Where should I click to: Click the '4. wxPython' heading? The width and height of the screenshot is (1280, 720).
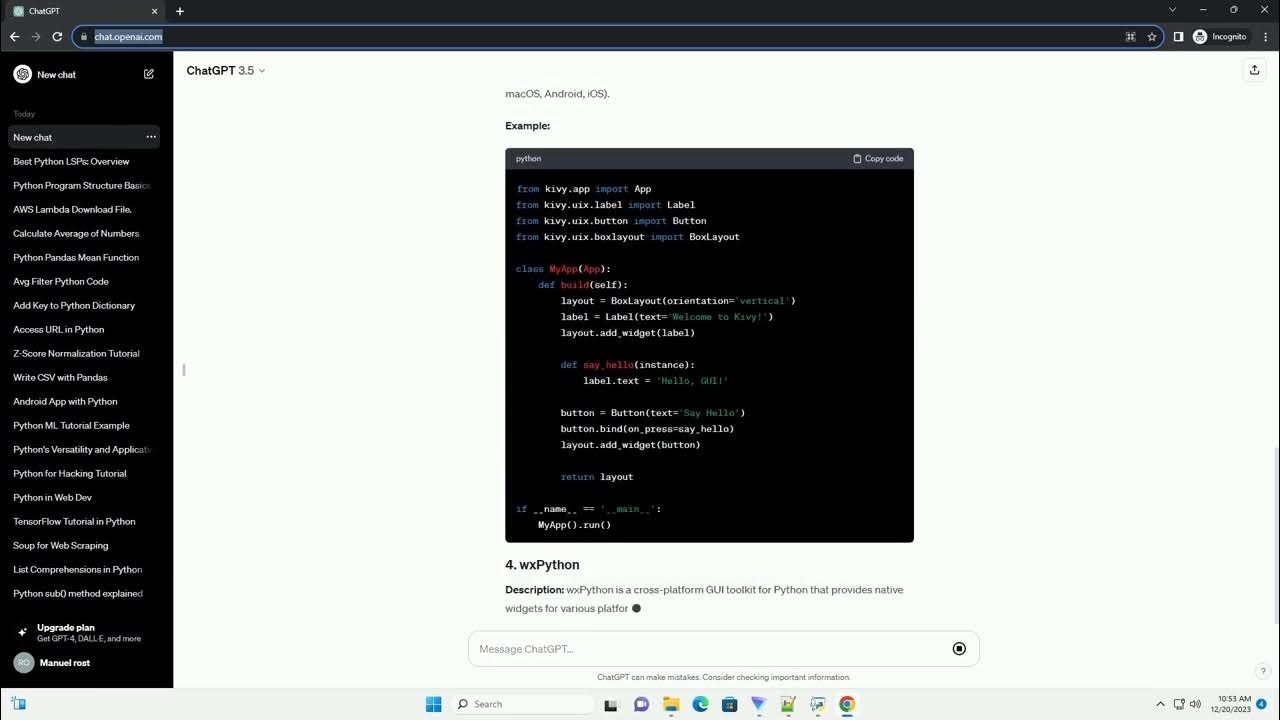pos(542,565)
